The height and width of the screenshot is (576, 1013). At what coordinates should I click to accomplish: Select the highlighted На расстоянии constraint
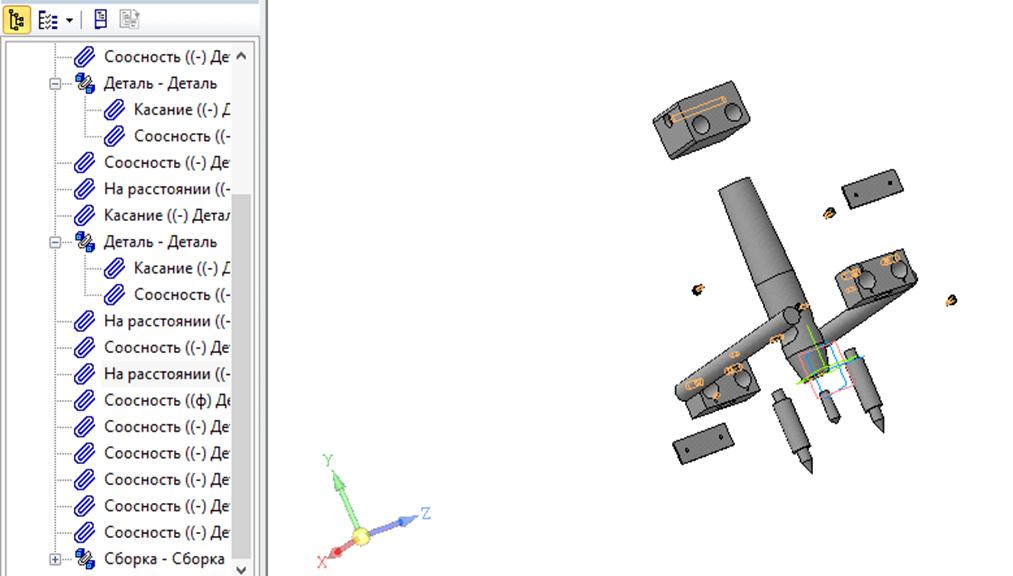[x=166, y=374]
